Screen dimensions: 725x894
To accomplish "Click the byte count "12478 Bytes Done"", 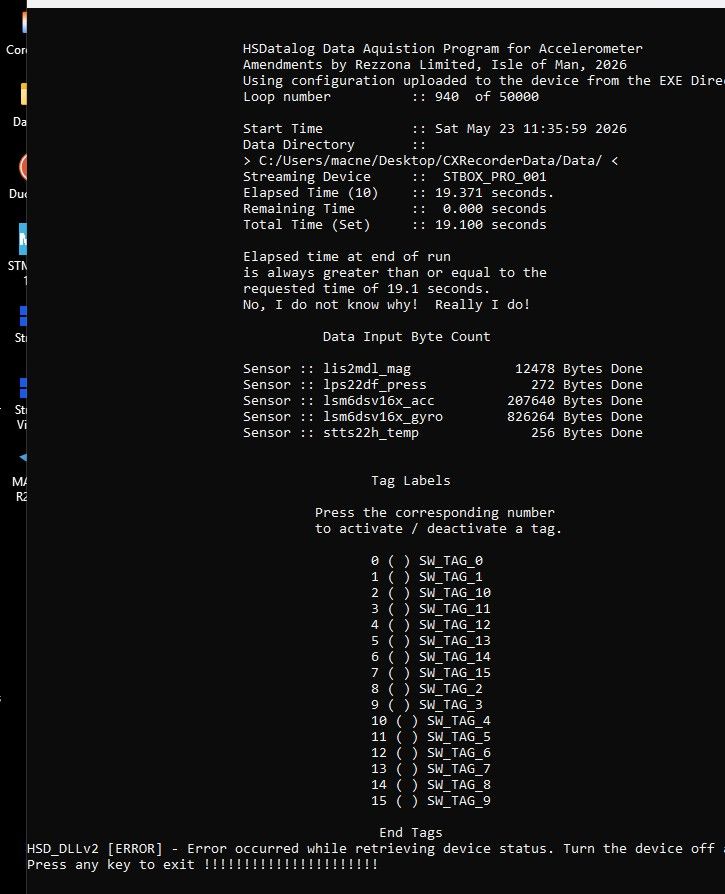I will (579, 369).
